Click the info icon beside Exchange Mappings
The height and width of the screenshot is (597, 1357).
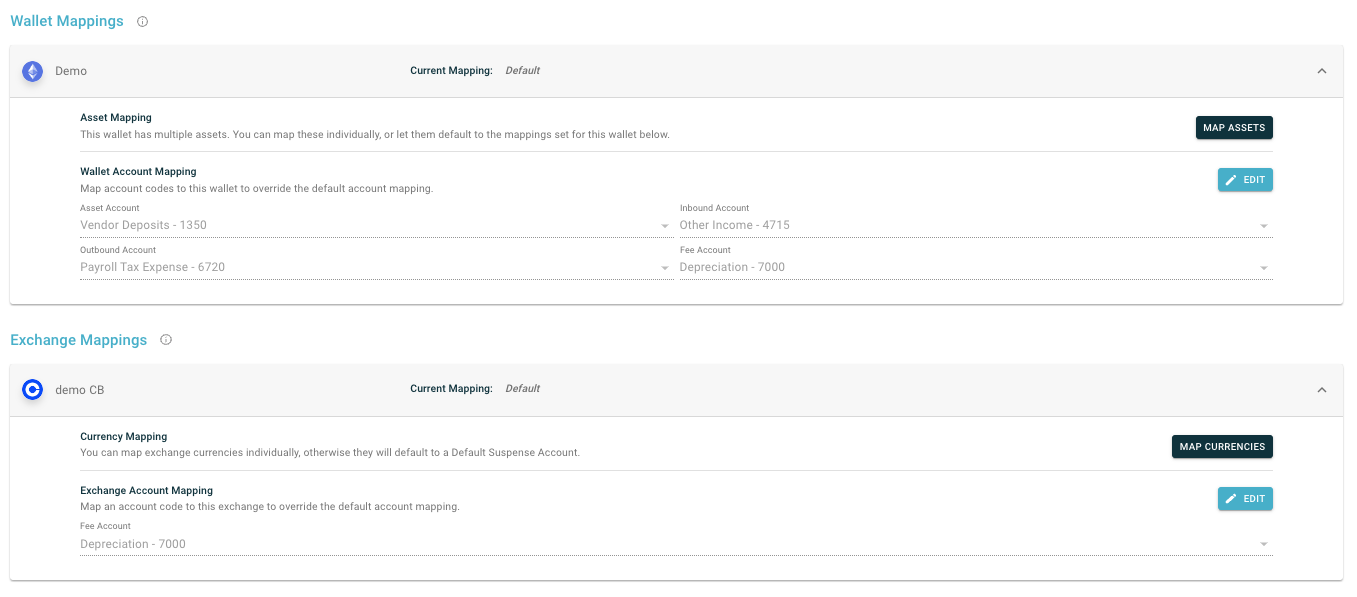tap(166, 340)
